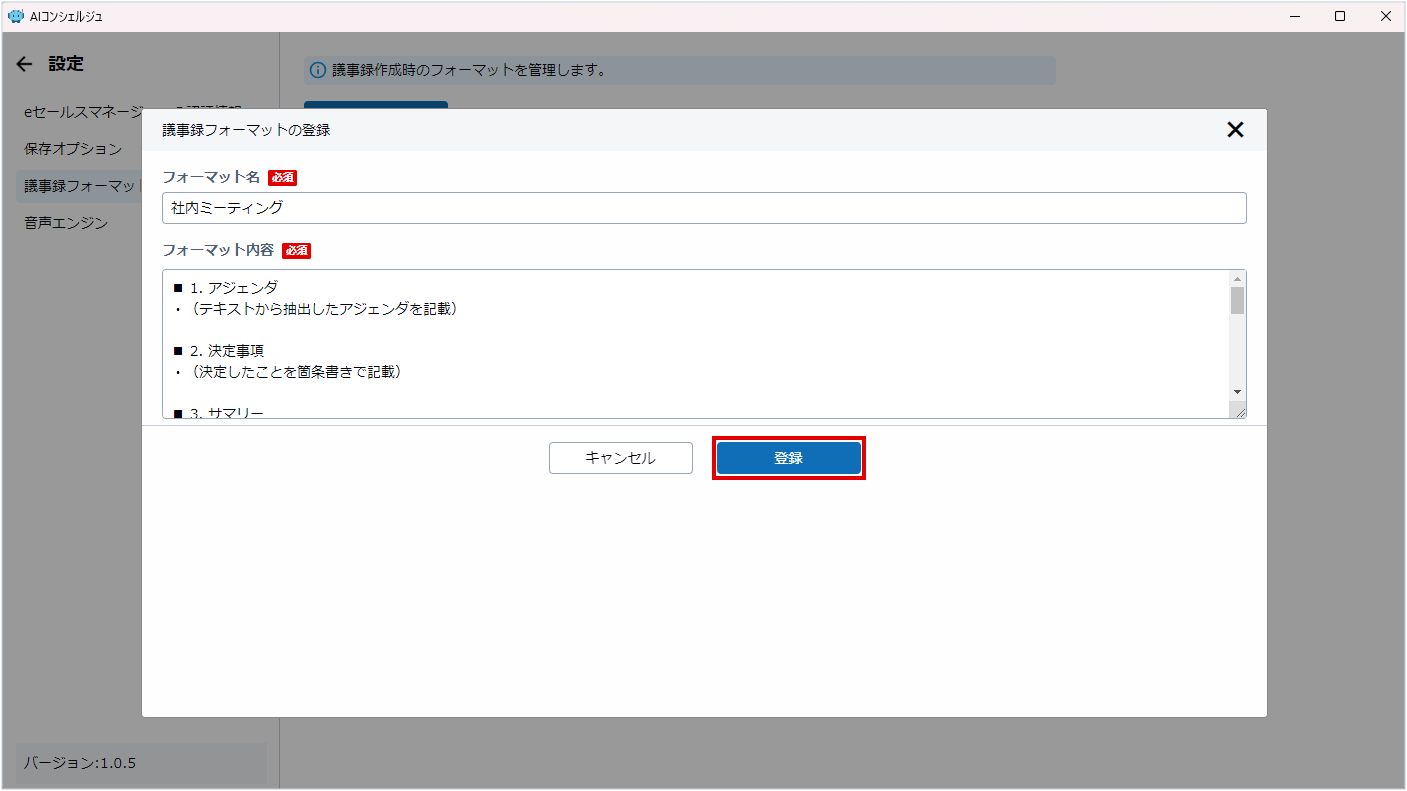1407x791 pixels.
Task: Maximize the AIコンシェルジュ window
Action: click(1340, 16)
